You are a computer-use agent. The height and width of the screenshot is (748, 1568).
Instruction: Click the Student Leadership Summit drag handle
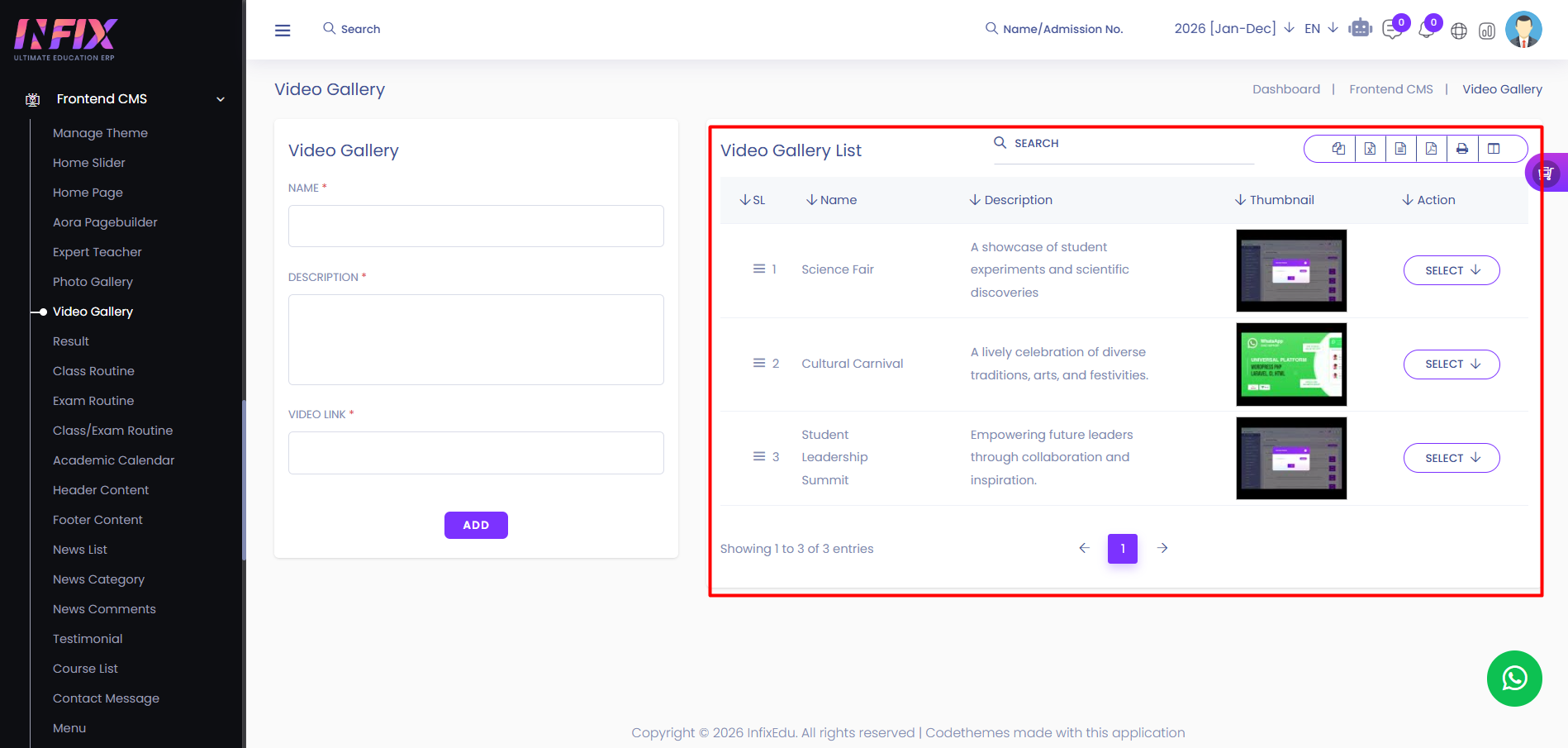pyautogui.click(x=758, y=456)
